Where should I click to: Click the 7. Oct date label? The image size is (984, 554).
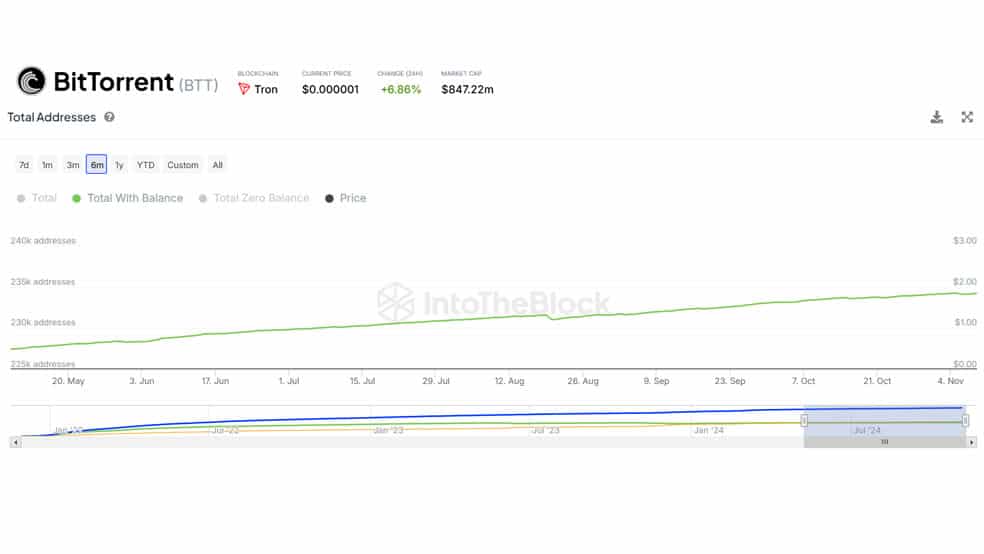pos(803,381)
